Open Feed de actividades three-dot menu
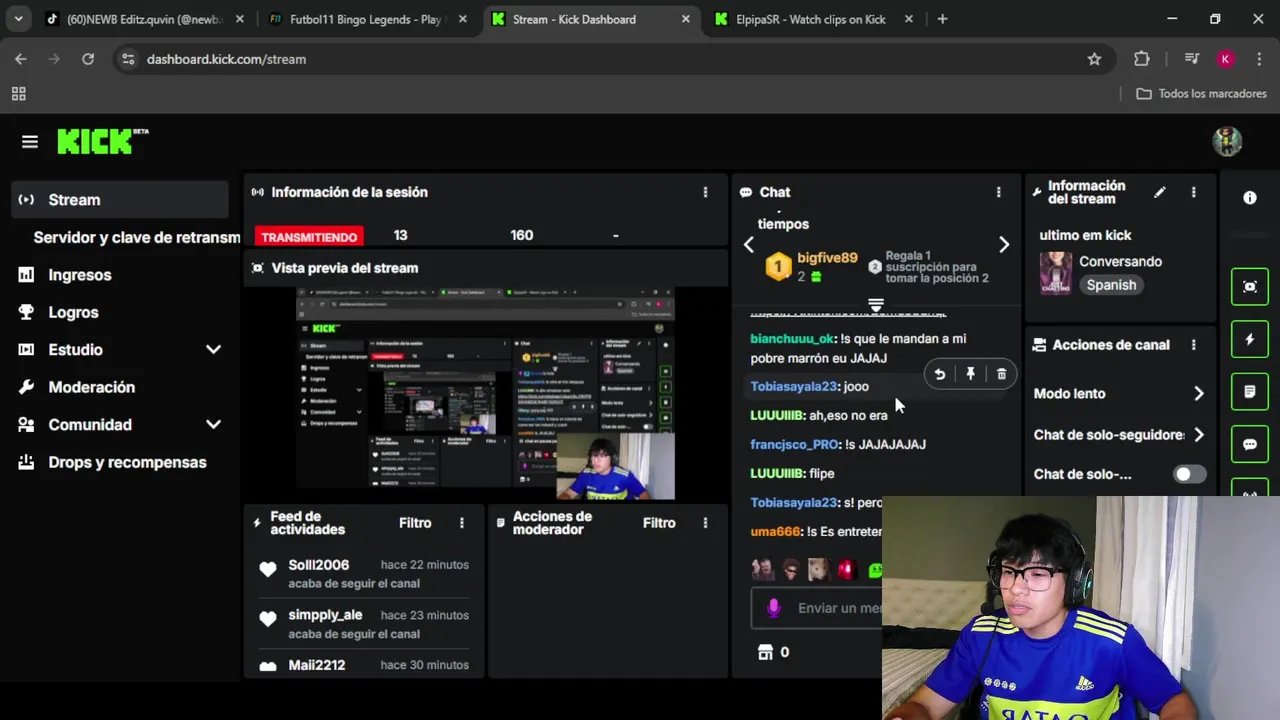Screen dimensions: 1280x720 (x=461, y=523)
